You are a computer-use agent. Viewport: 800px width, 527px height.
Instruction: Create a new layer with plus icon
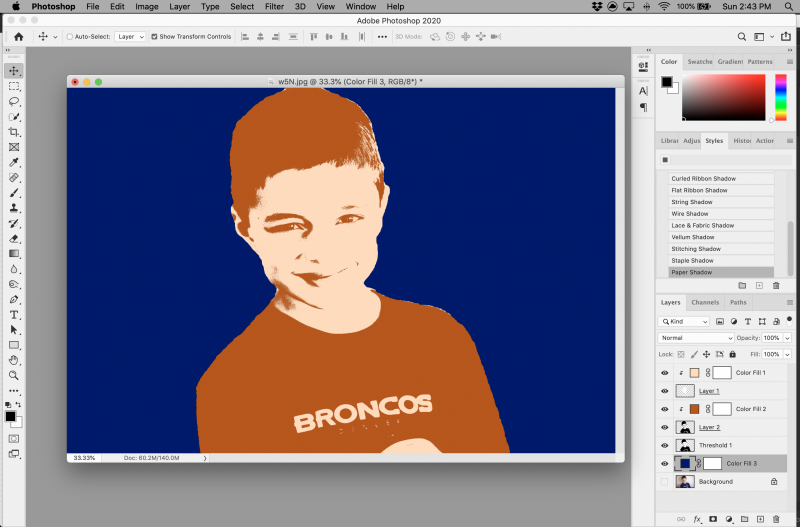pyautogui.click(x=760, y=519)
